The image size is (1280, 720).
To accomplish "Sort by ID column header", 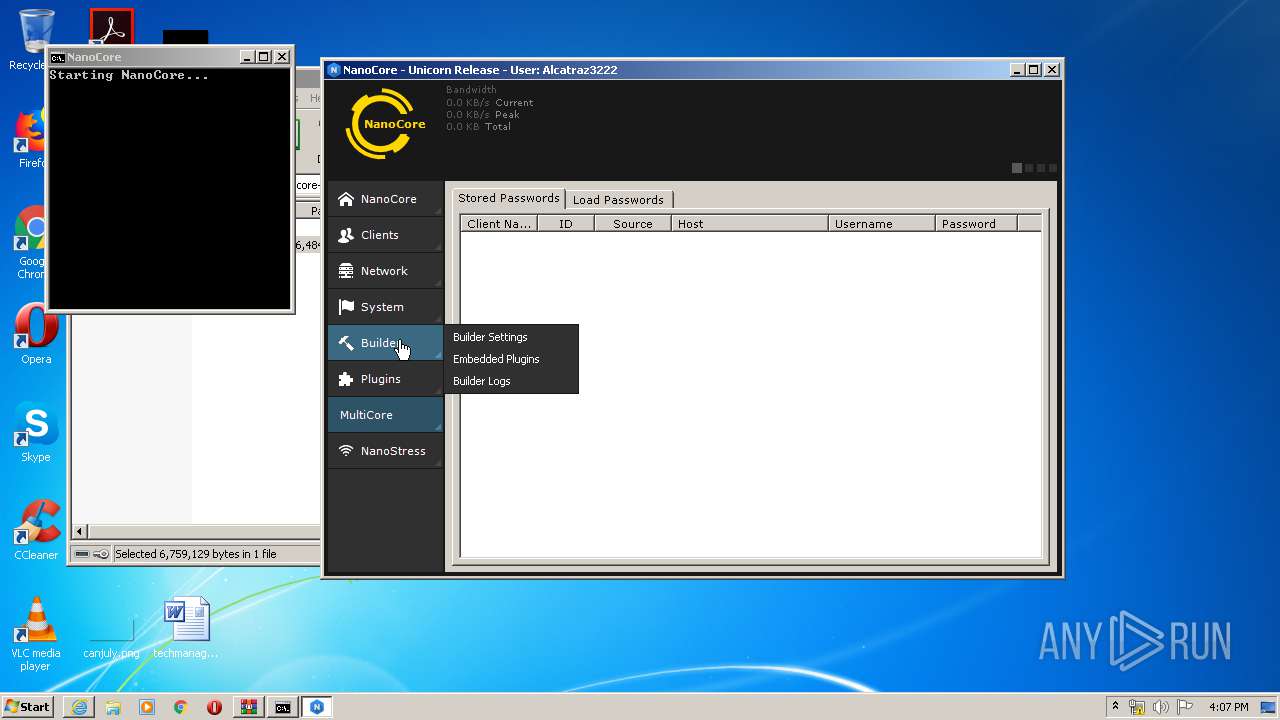I will 566,224.
